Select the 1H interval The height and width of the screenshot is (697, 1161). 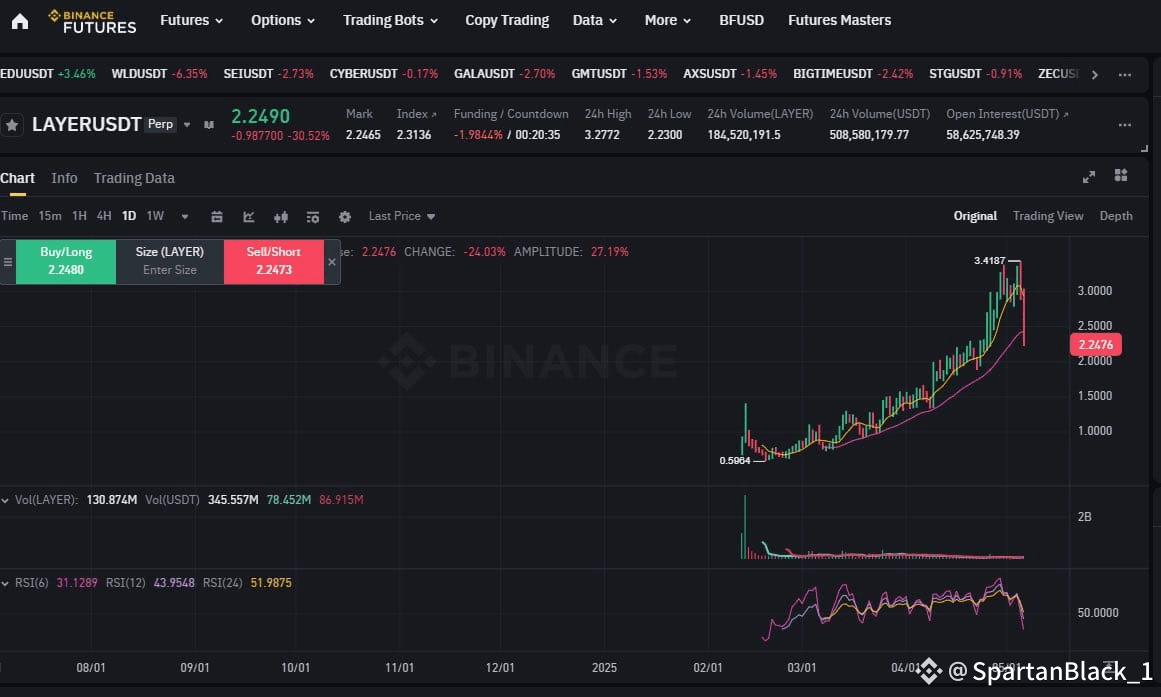coord(79,216)
